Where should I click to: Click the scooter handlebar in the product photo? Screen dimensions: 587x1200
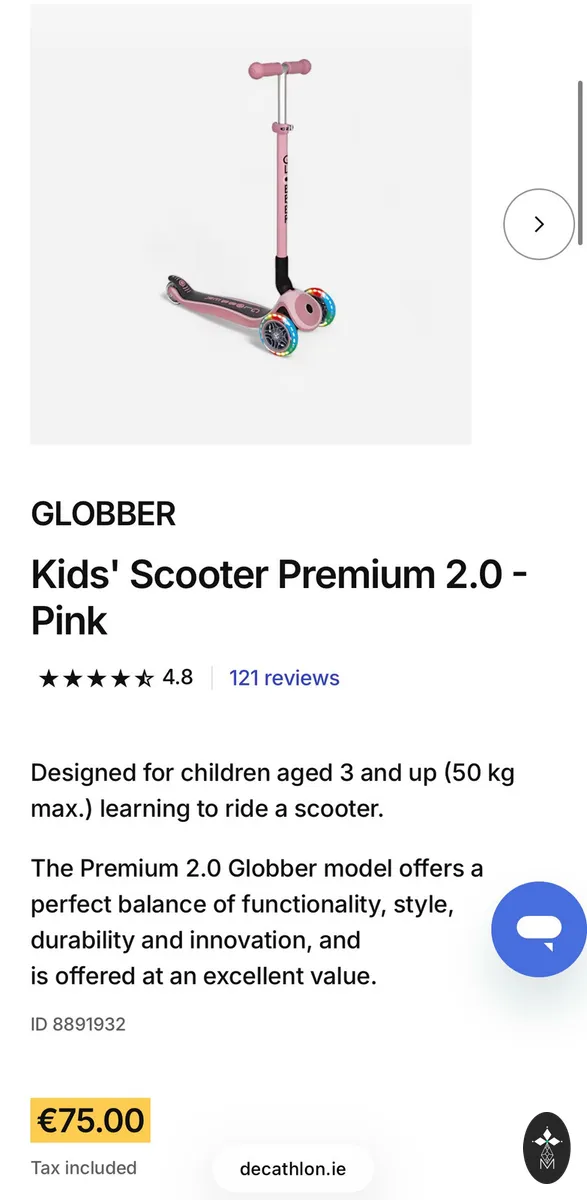point(280,69)
